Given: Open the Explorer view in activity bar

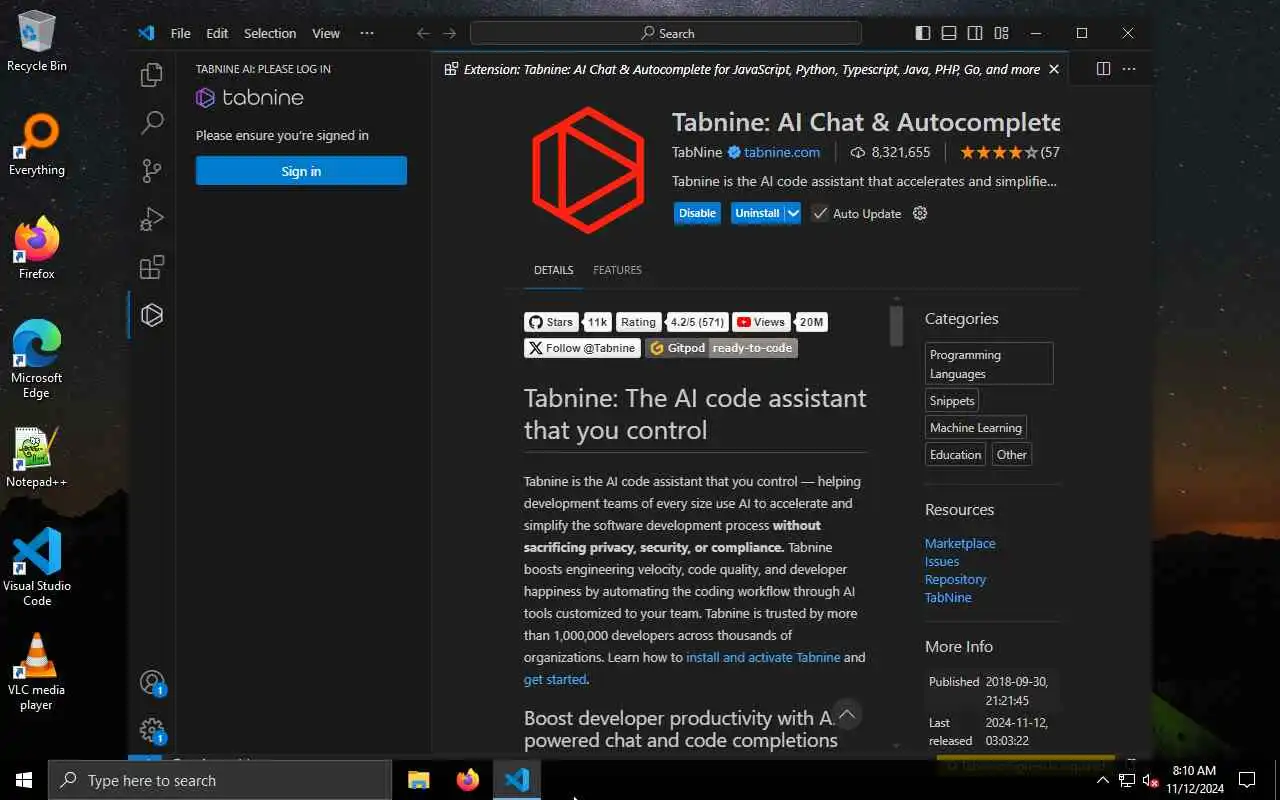Looking at the screenshot, I should (152, 75).
